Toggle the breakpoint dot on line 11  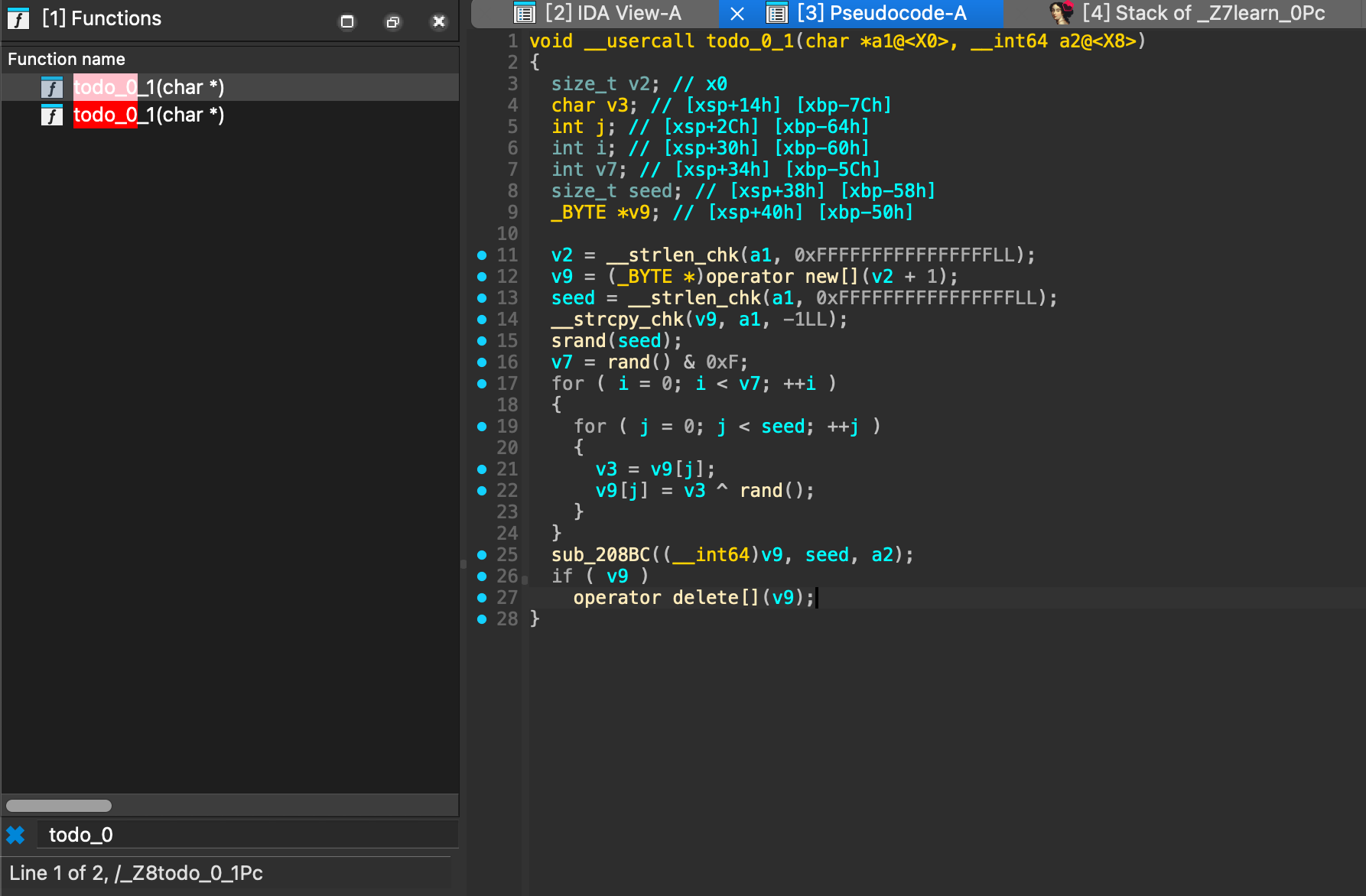click(x=482, y=255)
